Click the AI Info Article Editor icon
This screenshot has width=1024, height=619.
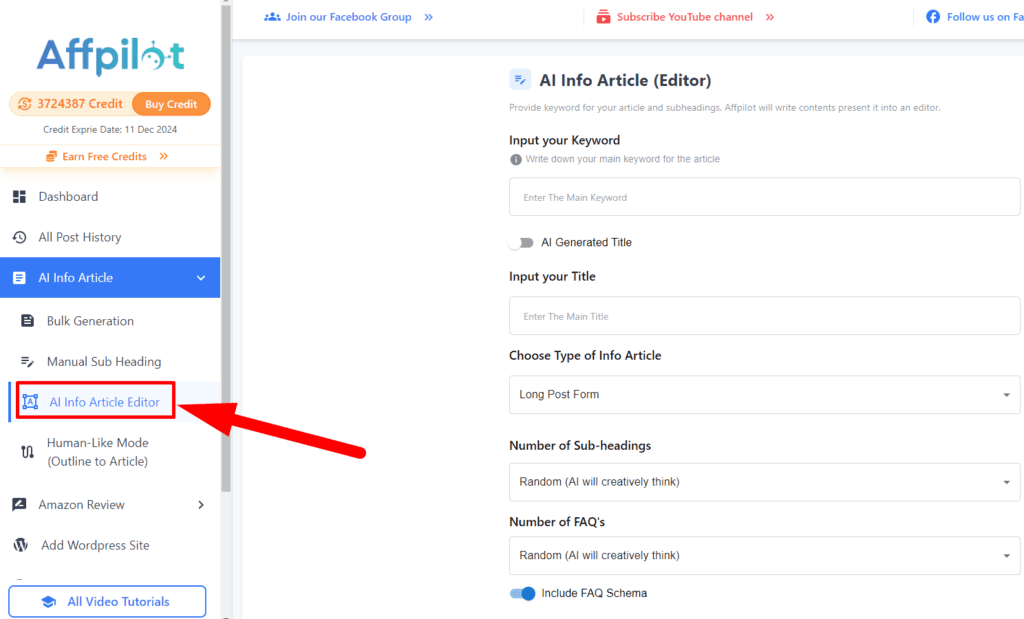coord(30,402)
